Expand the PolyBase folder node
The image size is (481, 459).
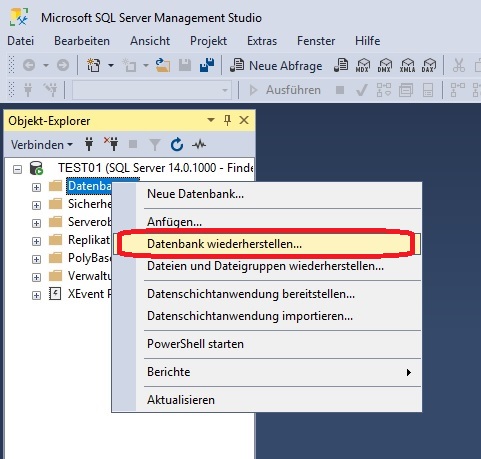pyautogui.click(x=36, y=259)
